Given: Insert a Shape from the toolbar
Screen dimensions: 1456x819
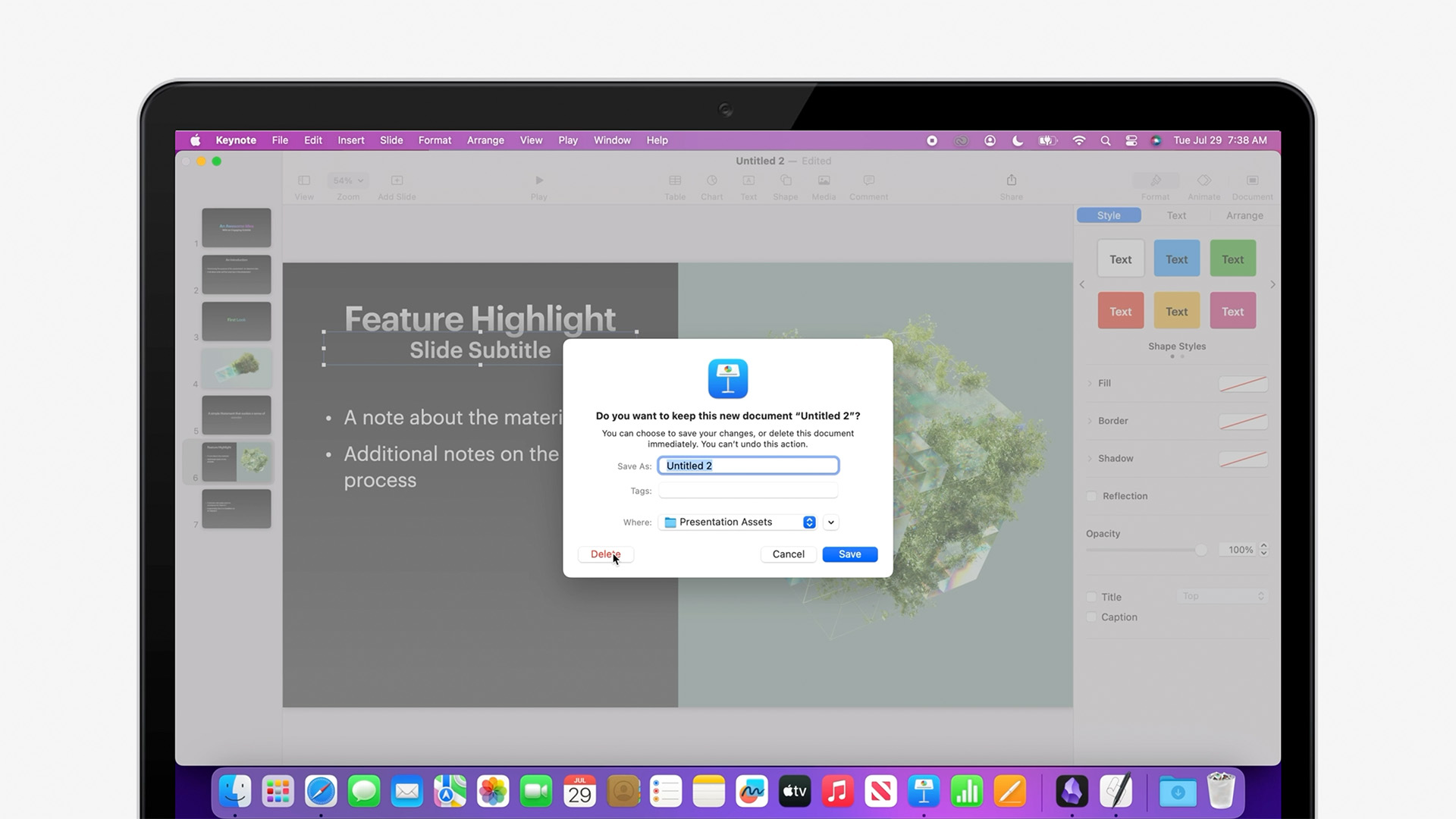Looking at the screenshot, I should (785, 180).
